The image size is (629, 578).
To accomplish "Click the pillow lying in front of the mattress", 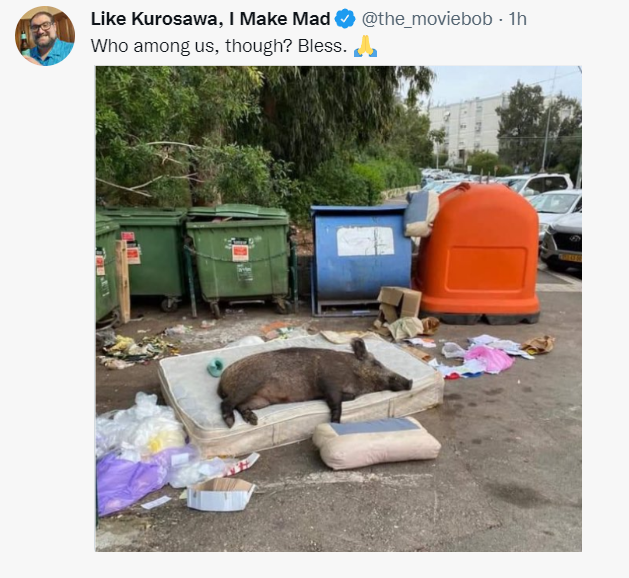I will coord(376,443).
